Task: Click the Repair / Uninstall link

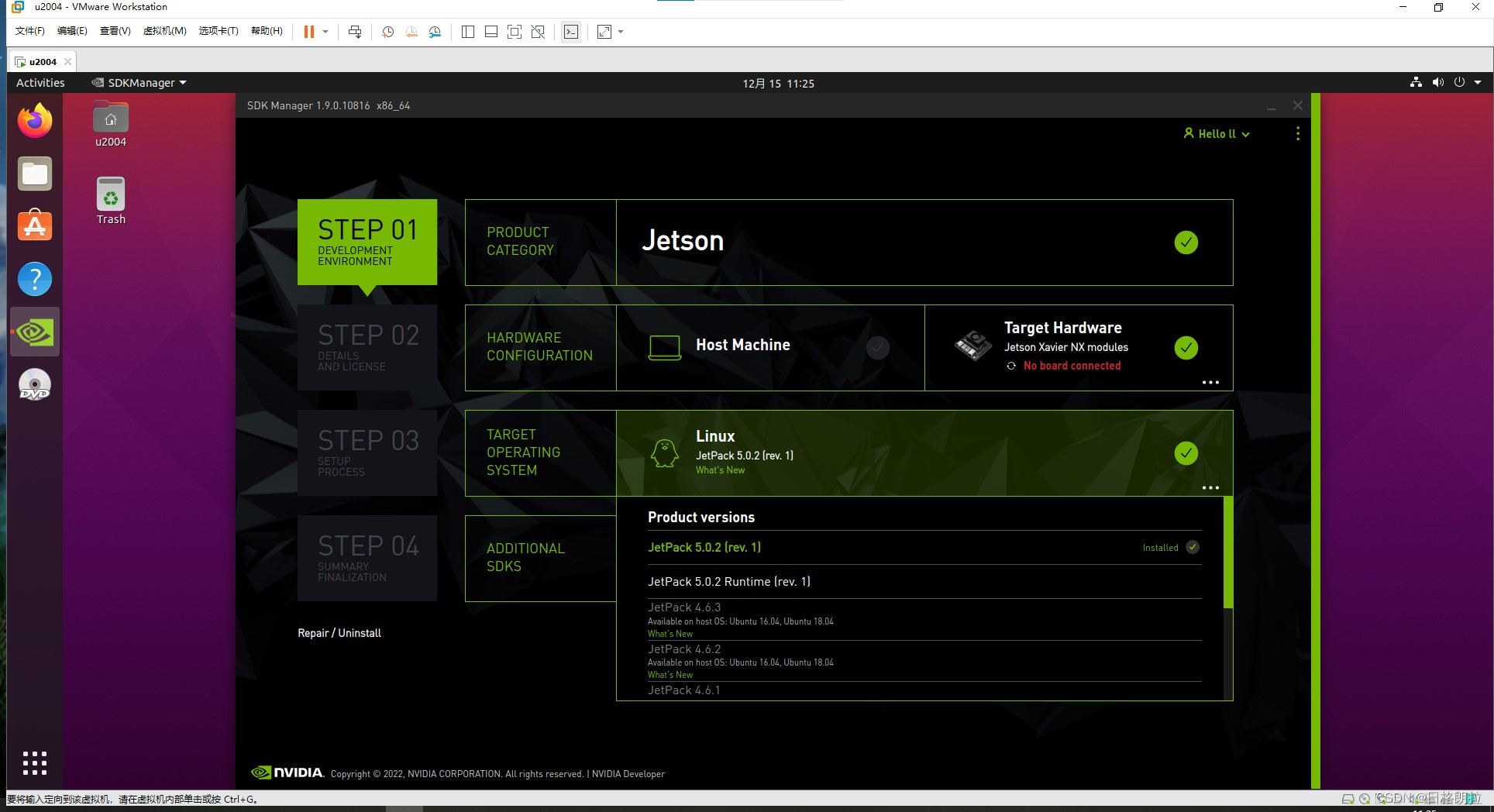Action: click(x=339, y=633)
